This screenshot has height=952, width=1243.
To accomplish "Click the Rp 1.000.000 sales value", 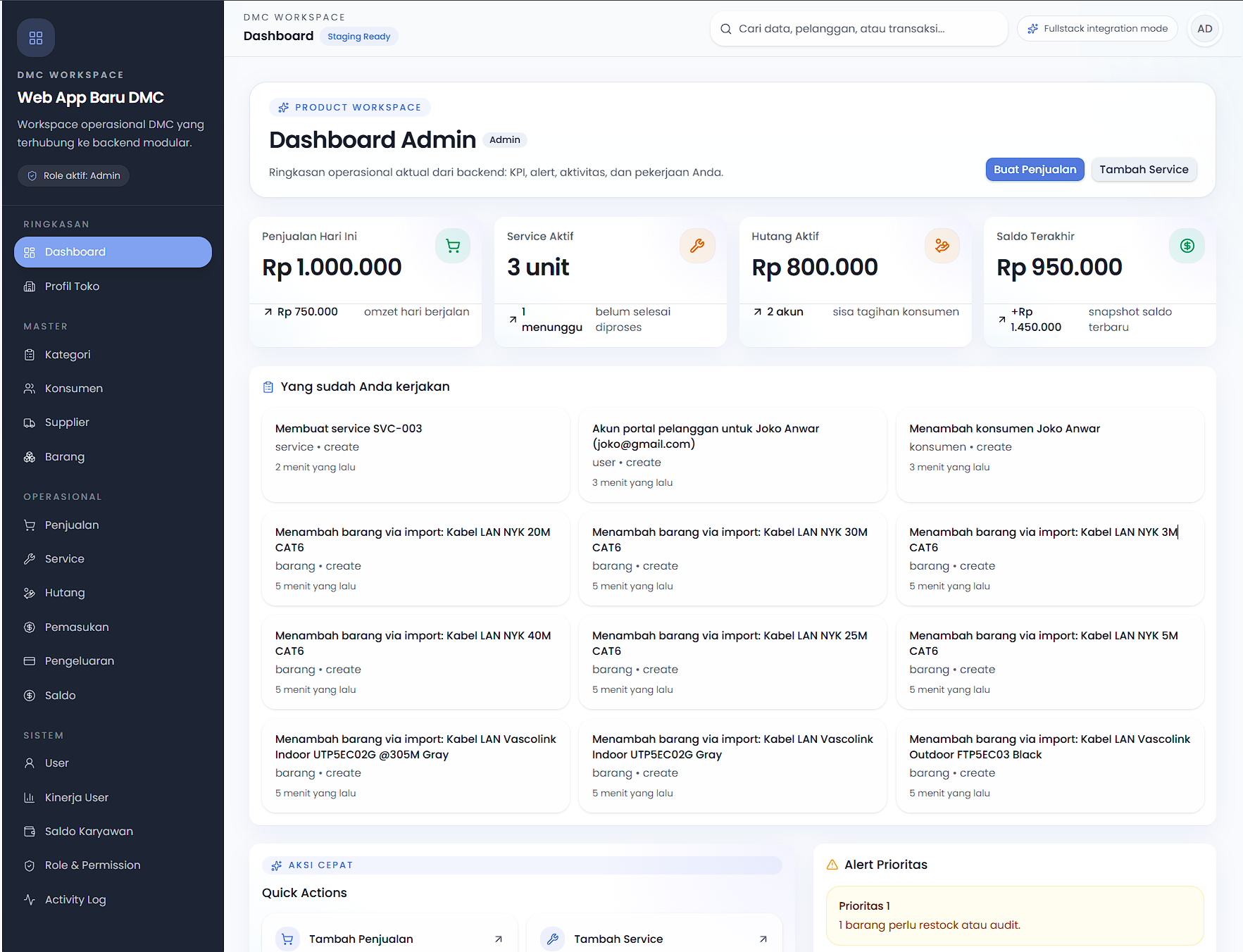I will pos(332,268).
